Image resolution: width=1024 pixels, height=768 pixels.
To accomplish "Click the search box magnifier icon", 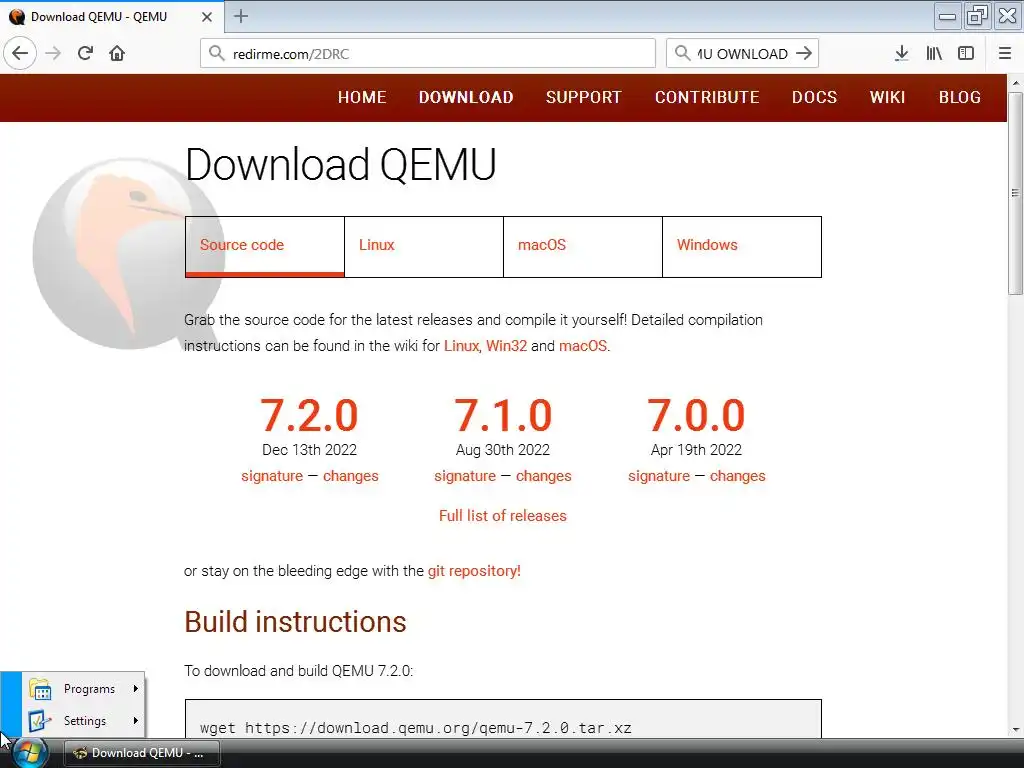I will click(x=682, y=54).
